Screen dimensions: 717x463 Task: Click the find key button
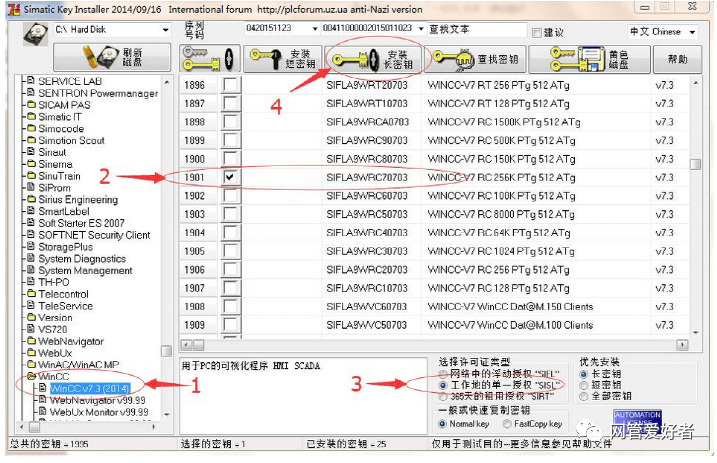[x=476, y=59]
